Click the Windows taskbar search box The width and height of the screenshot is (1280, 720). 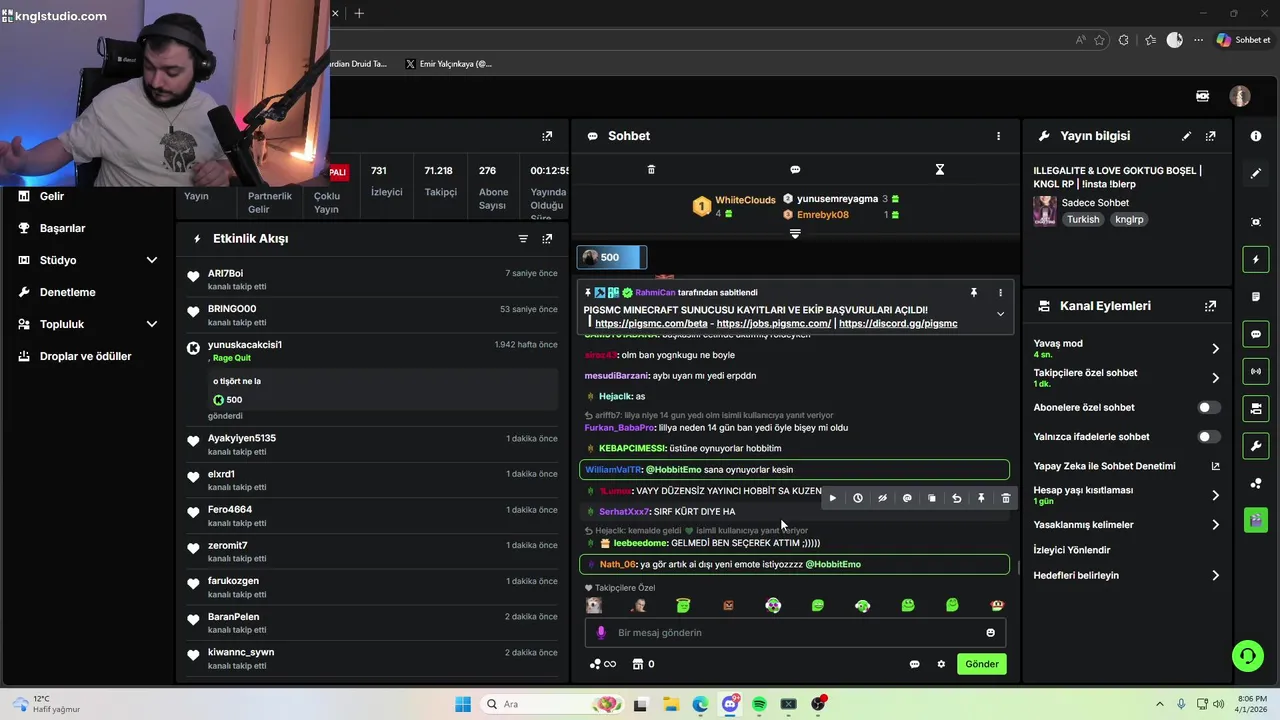tap(550, 704)
